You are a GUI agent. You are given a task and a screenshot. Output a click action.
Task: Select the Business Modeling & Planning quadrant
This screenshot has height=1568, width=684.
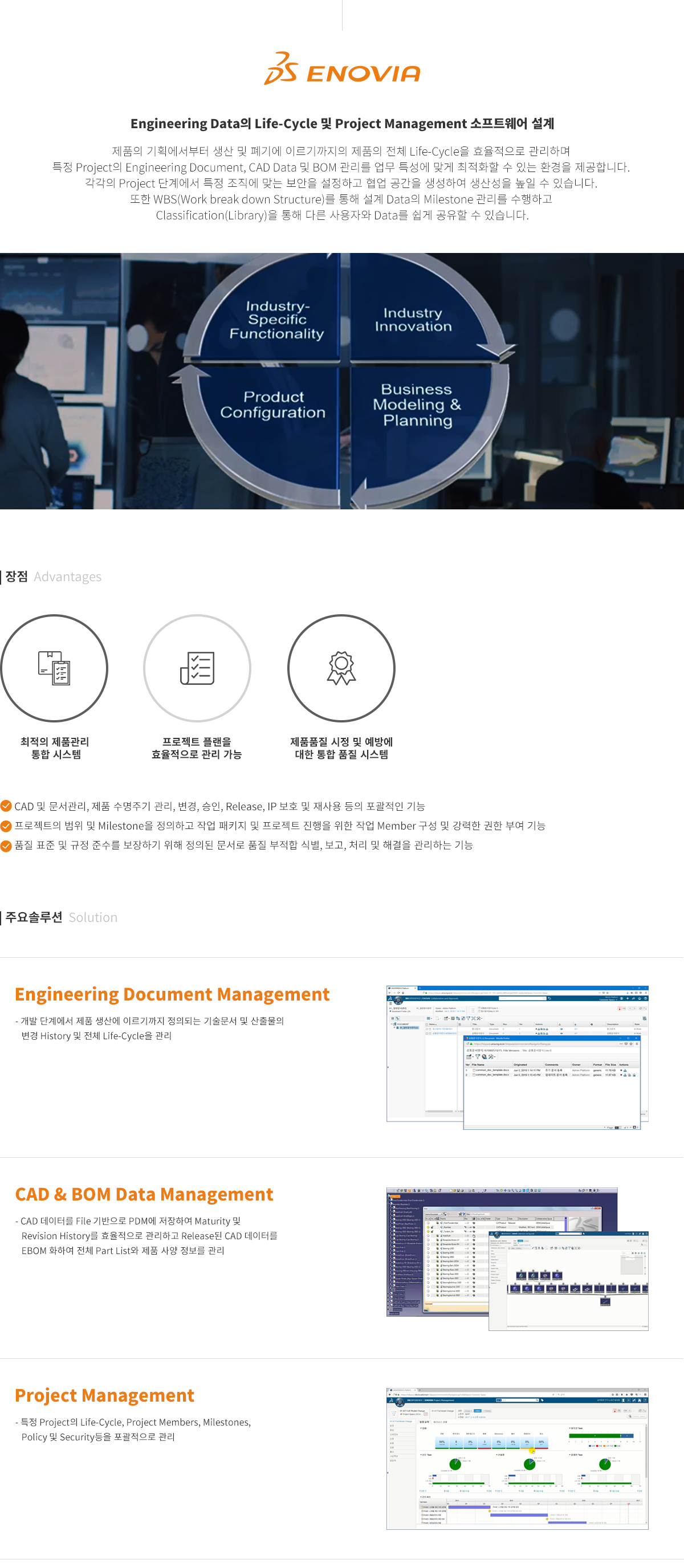[417, 404]
